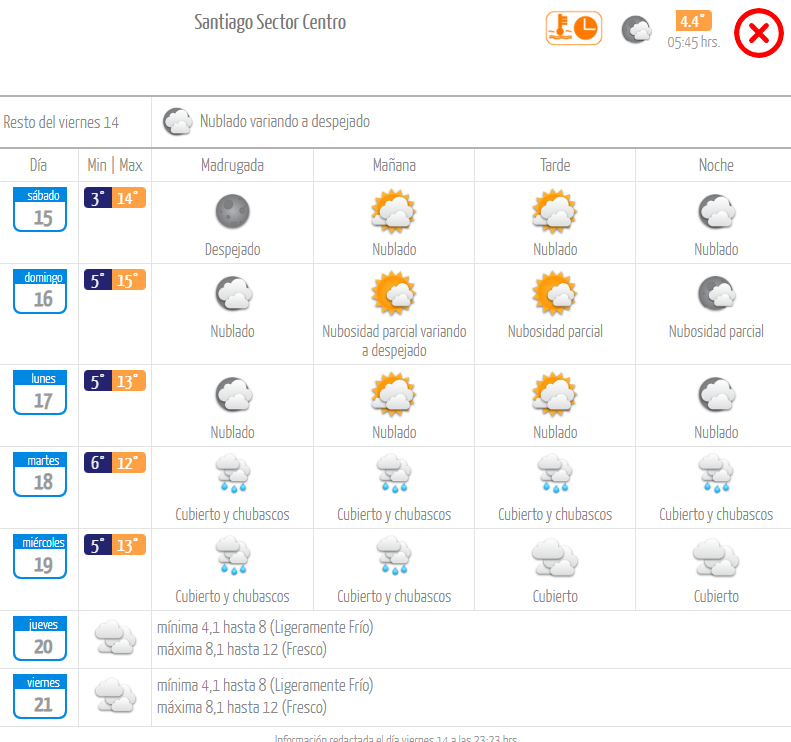Click the Min | Max column header
This screenshot has height=742, width=791.
(115, 165)
